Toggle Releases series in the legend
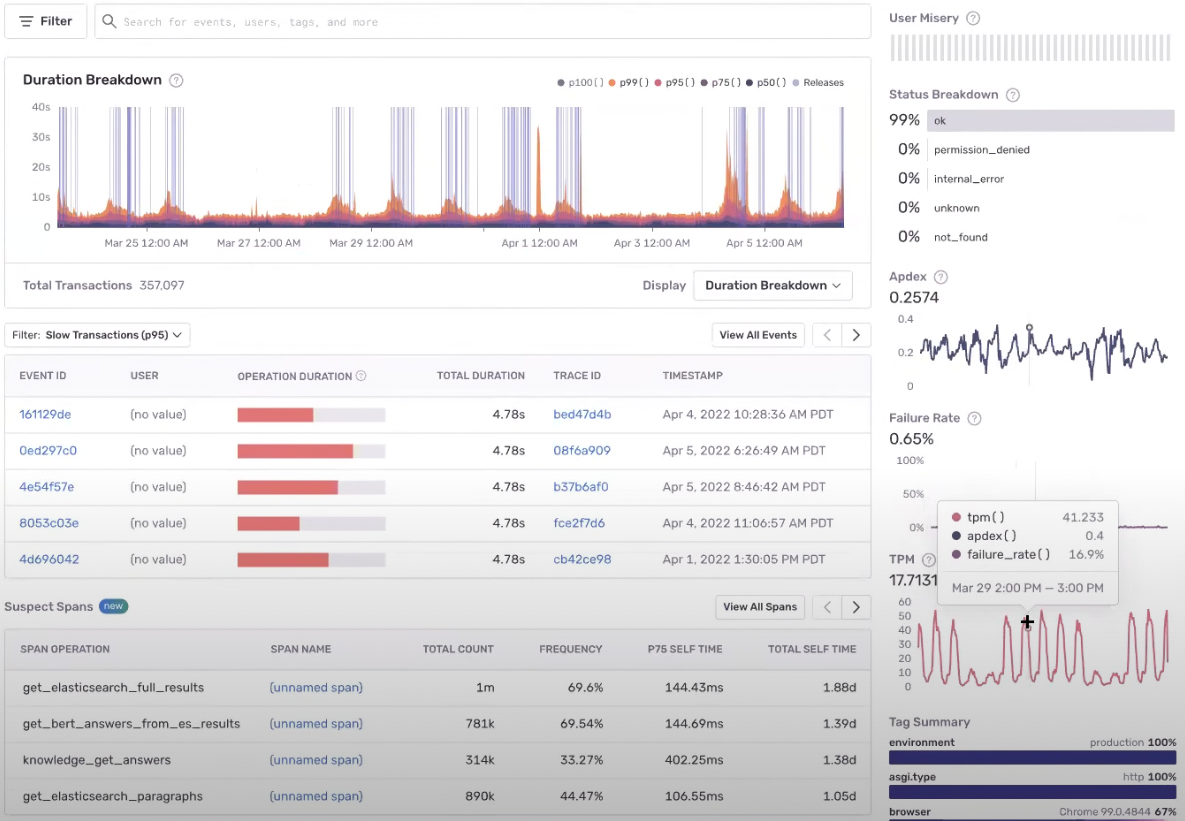This screenshot has width=1185, height=821. tap(818, 82)
